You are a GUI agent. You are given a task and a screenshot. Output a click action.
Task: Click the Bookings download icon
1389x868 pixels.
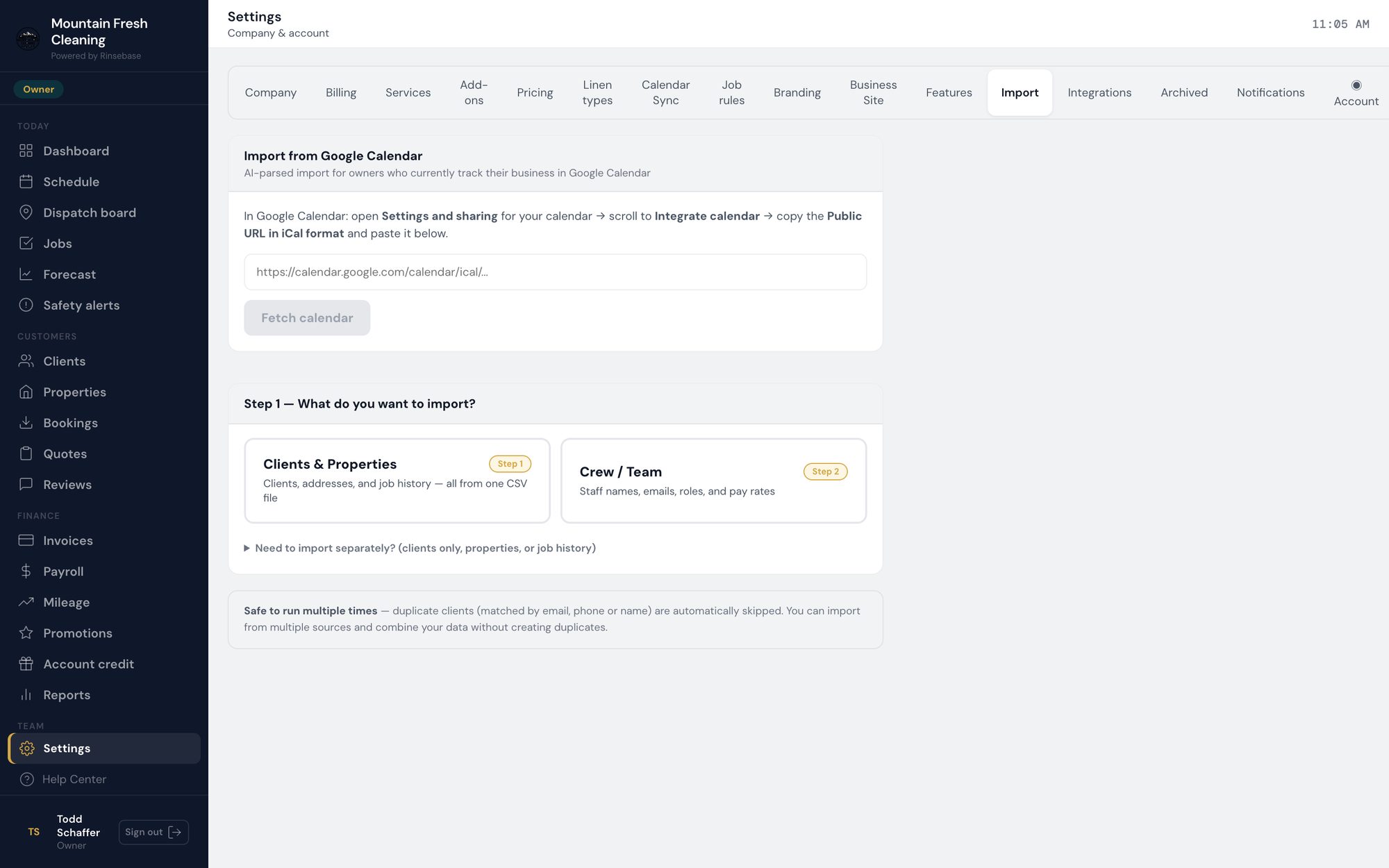(x=26, y=423)
